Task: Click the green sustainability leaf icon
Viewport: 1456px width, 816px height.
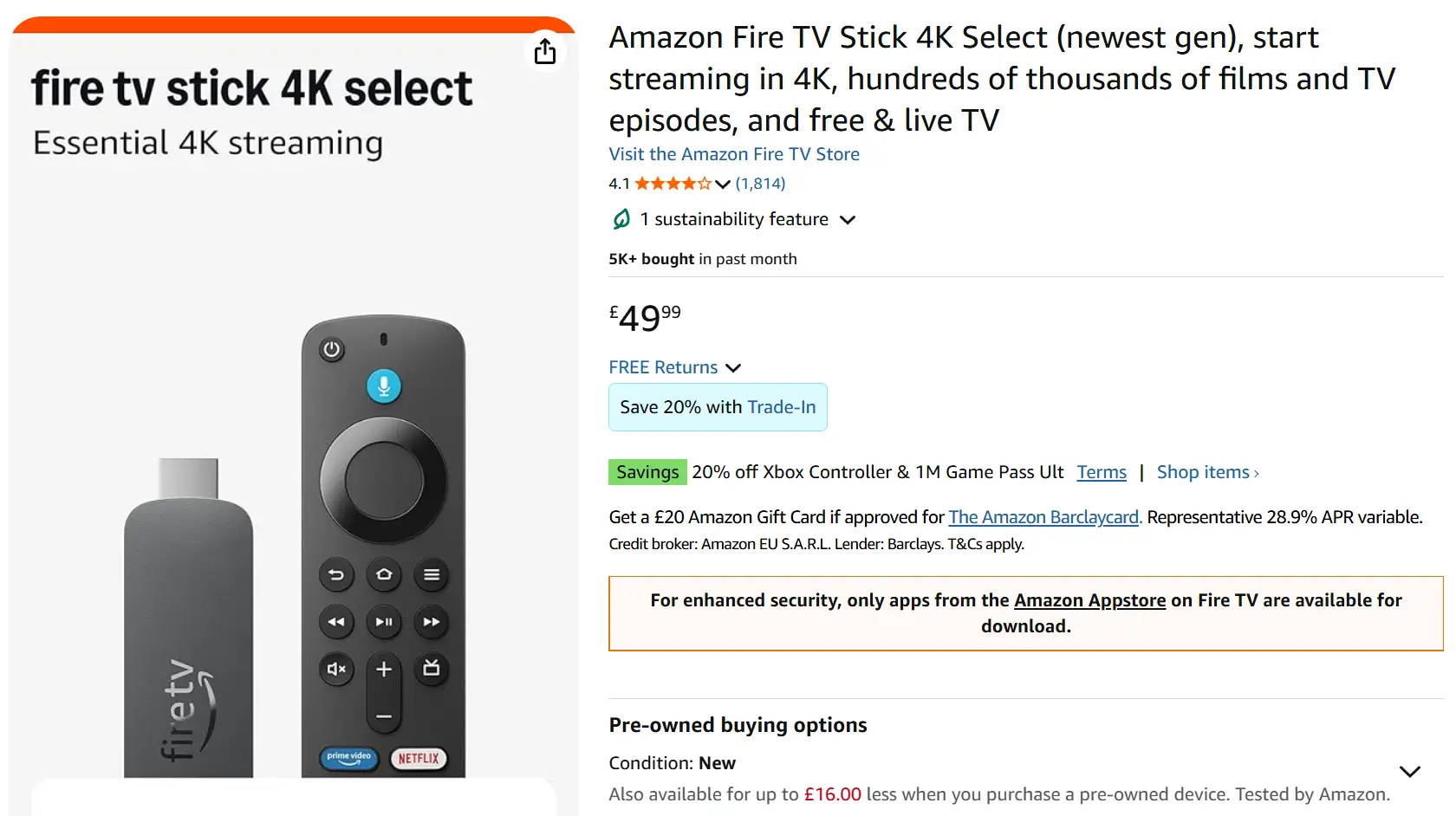Action: [619, 219]
